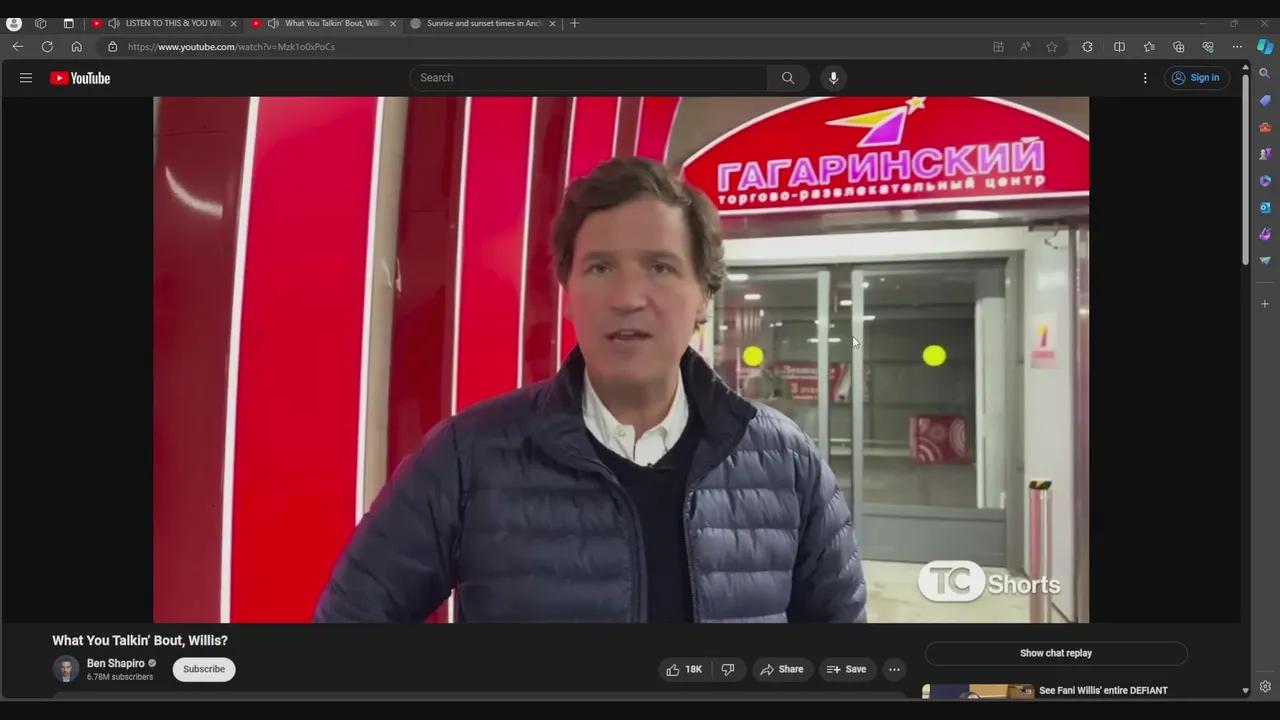Open Browser essentials heart icon
Viewport: 1280px width, 720px height.
[x=1208, y=46]
